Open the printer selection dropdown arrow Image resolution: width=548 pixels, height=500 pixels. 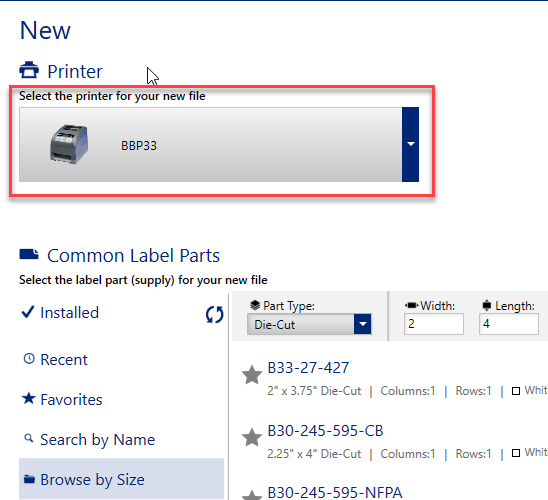point(410,144)
